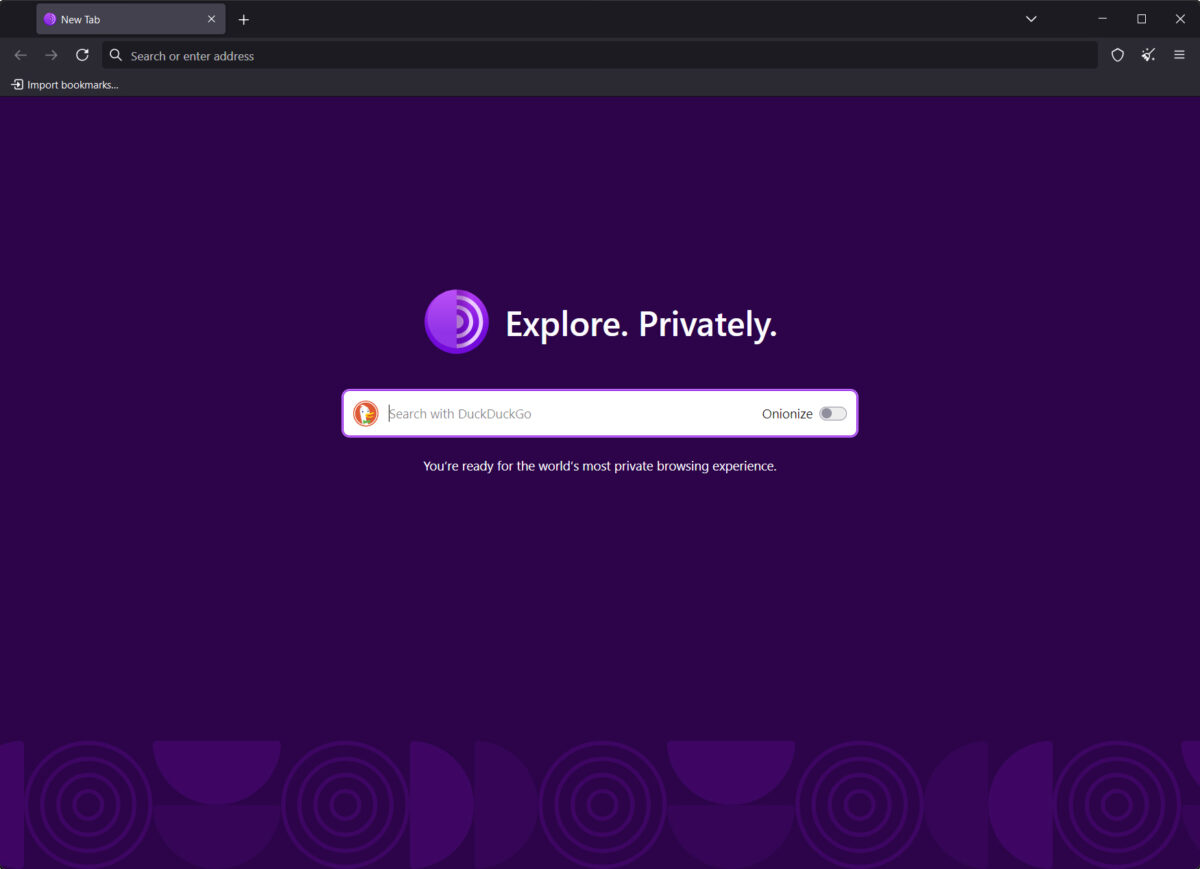The height and width of the screenshot is (869, 1200).
Task: Minimize the browser window
Action: click(x=1102, y=18)
